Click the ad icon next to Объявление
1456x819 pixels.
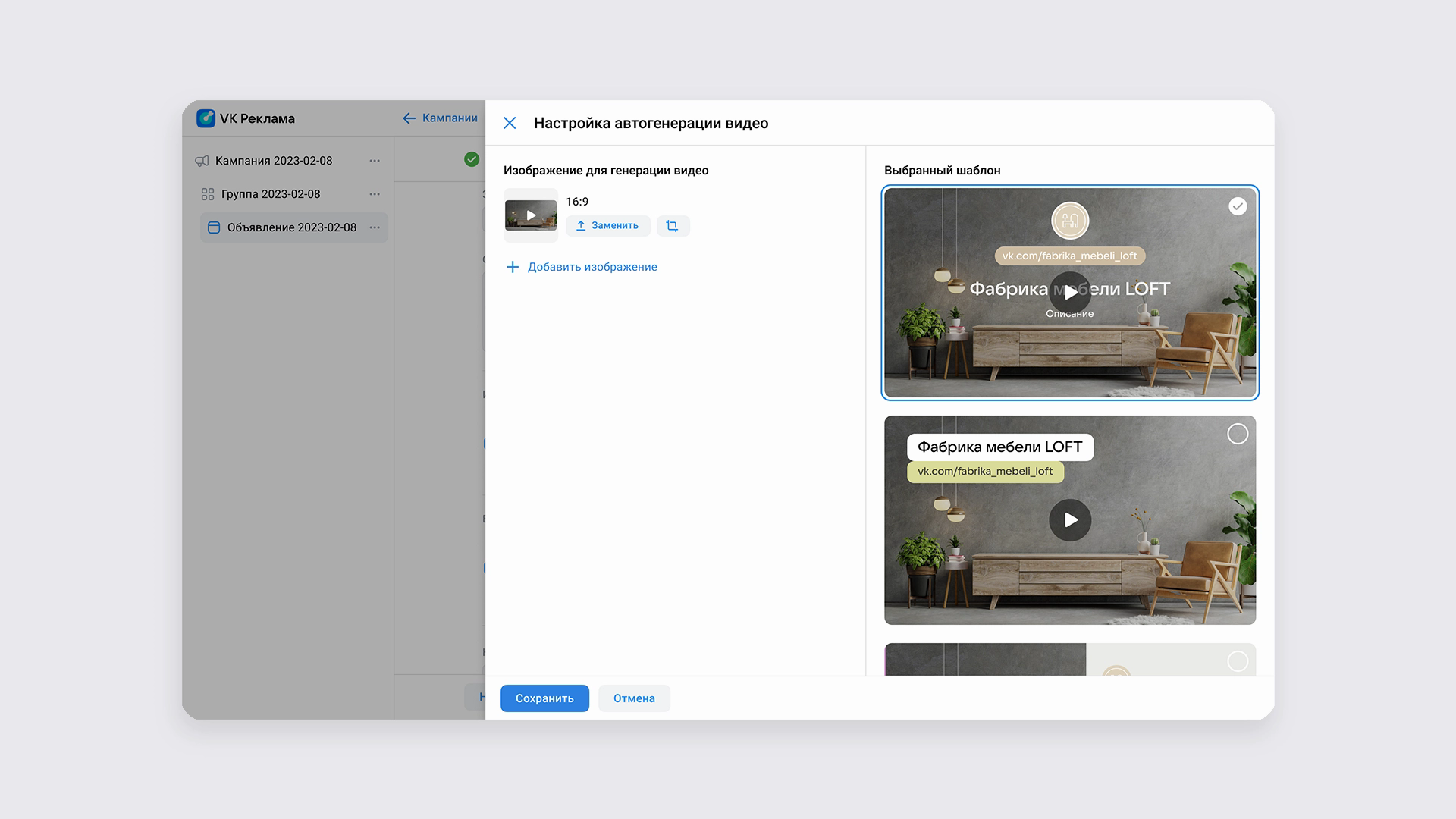pyautogui.click(x=214, y=227)
